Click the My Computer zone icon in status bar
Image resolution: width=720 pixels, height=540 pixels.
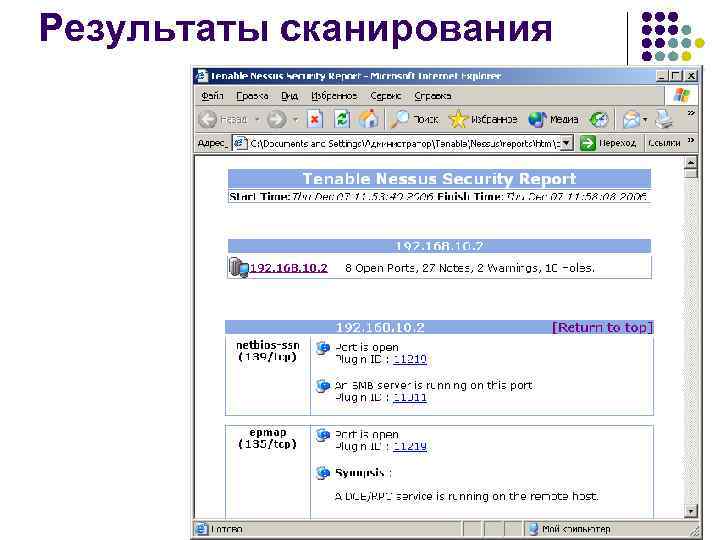tap(533, 529)
